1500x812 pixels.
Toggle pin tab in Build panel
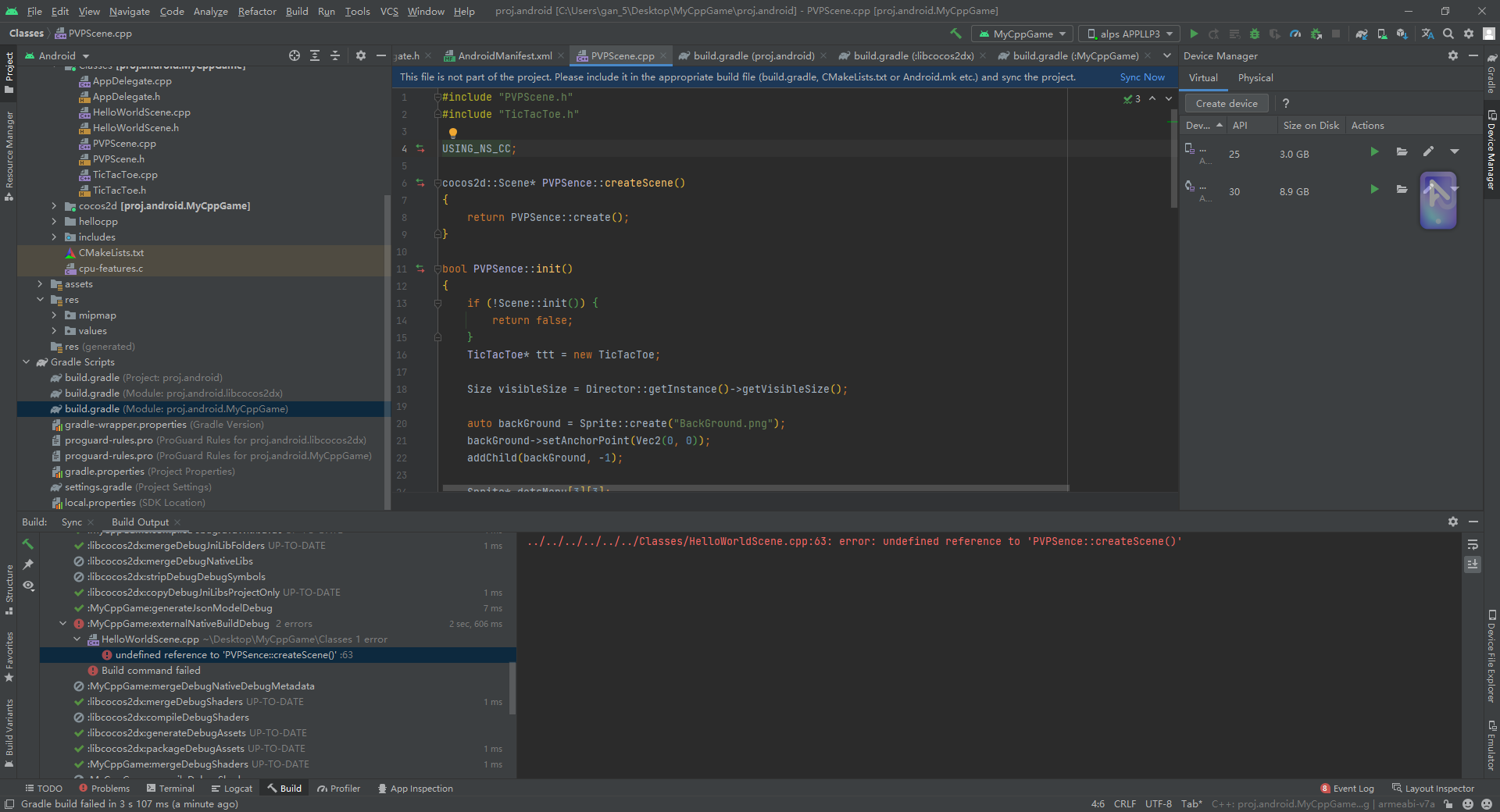[x=29, y=564]
